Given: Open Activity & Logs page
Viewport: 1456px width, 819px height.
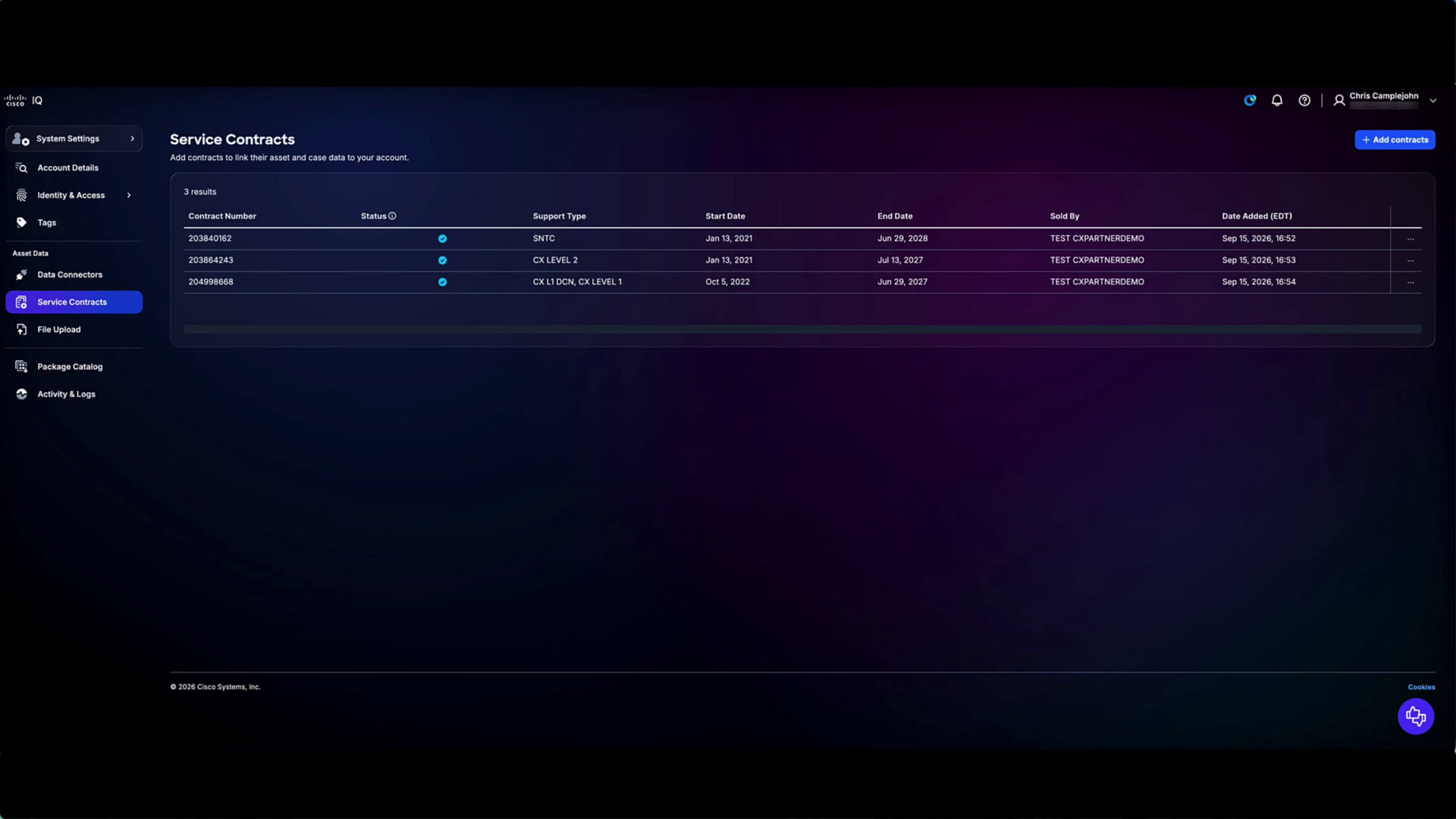Looking at the screenshot, I should coord(74,394).
